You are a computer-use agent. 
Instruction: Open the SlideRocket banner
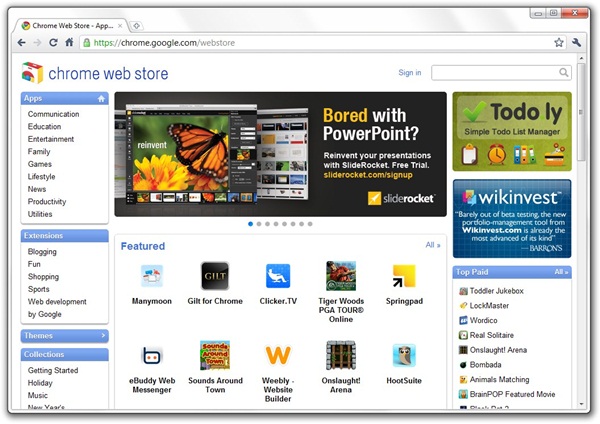pos(280,154)
